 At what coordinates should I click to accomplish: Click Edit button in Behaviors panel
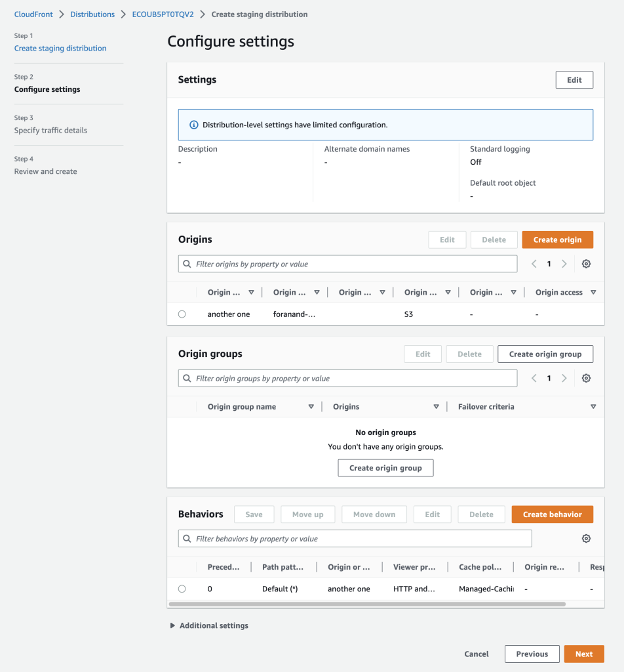pyautogui.click(x=432, y=514)
